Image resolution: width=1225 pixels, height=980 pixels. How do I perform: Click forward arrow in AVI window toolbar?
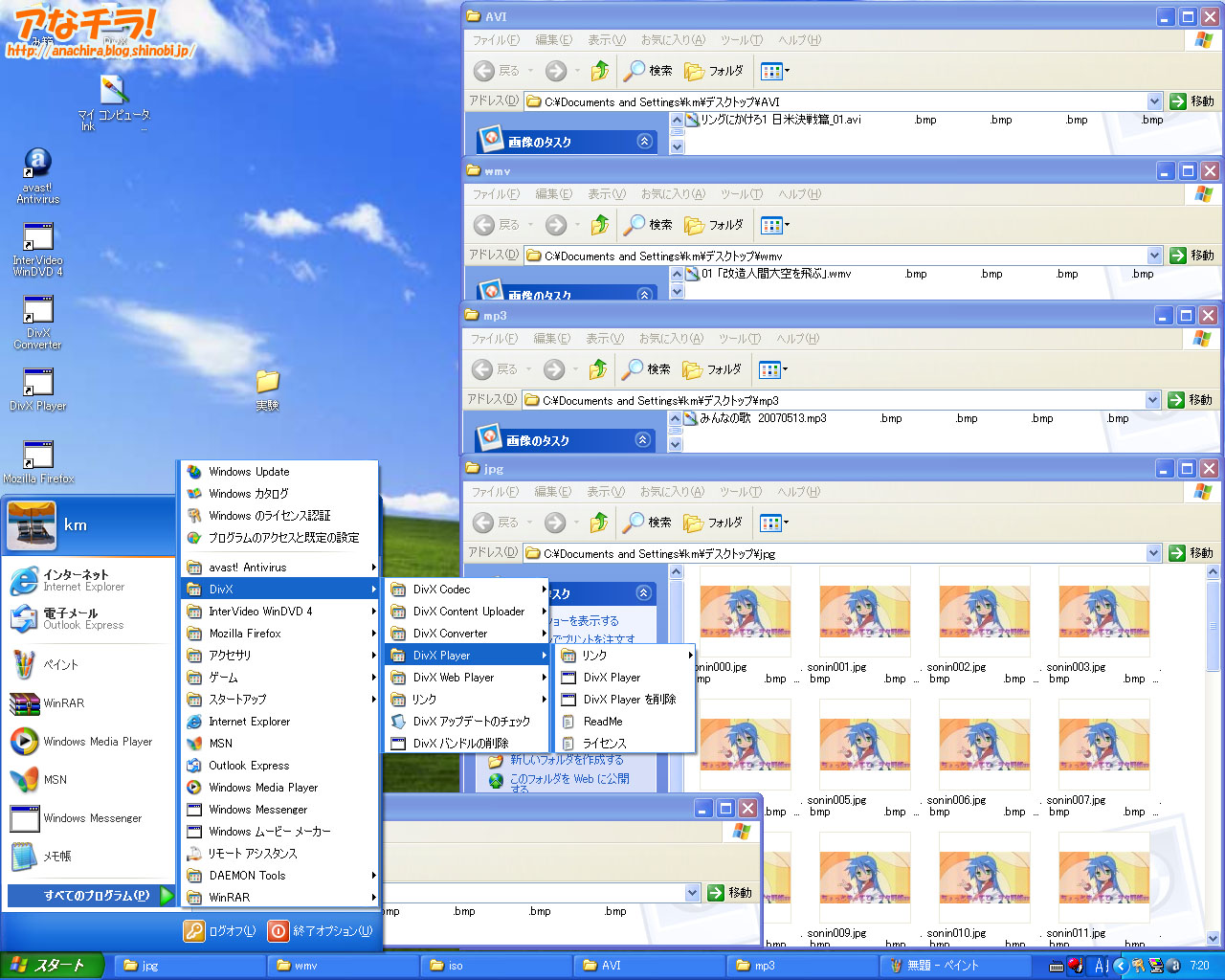(556, 71)
